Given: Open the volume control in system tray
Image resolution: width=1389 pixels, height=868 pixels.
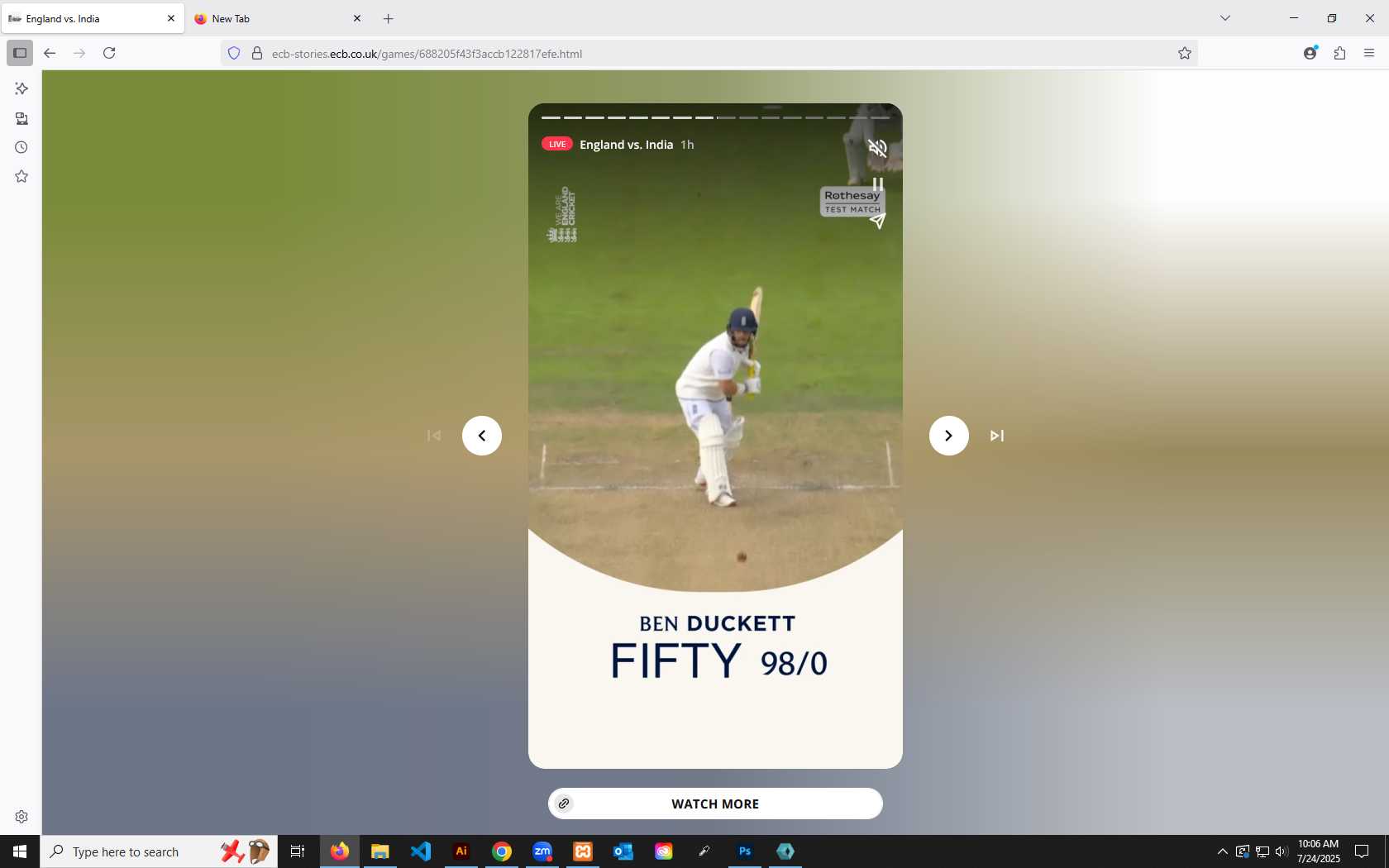Looking at the screenshot, I should tap(1282, 851).
